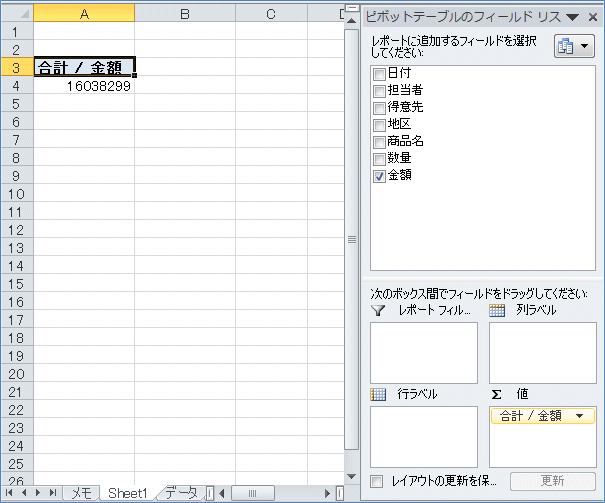The width and height of the screenshot is (605, 503).
Task: Click inside the 列ラベル drop box
Action: [543, 353]
